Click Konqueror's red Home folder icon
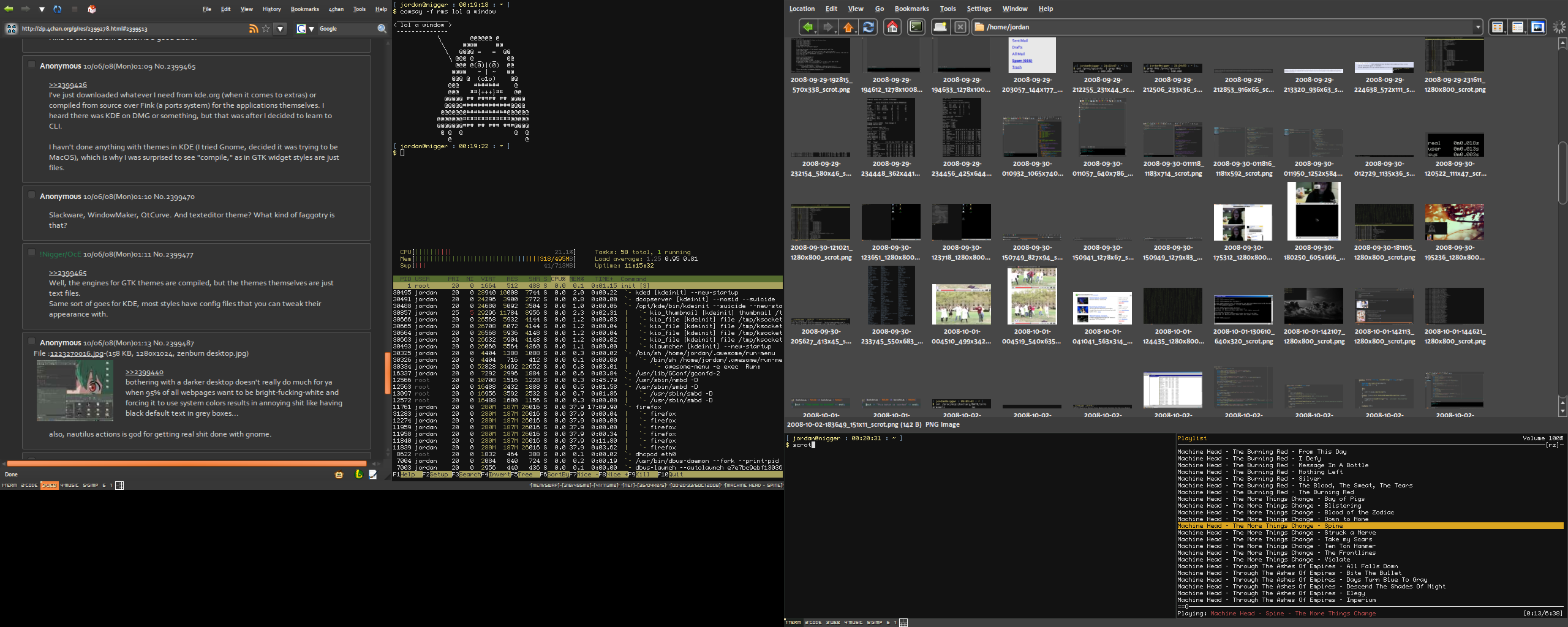The width and height of the screenshot is (1568, 627). (892, 27)
